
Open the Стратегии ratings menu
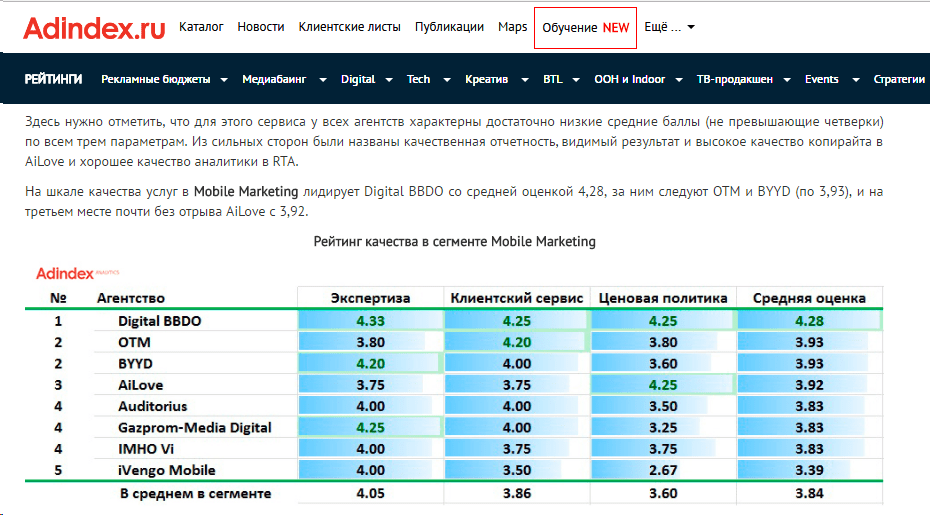tap(899, 80)
